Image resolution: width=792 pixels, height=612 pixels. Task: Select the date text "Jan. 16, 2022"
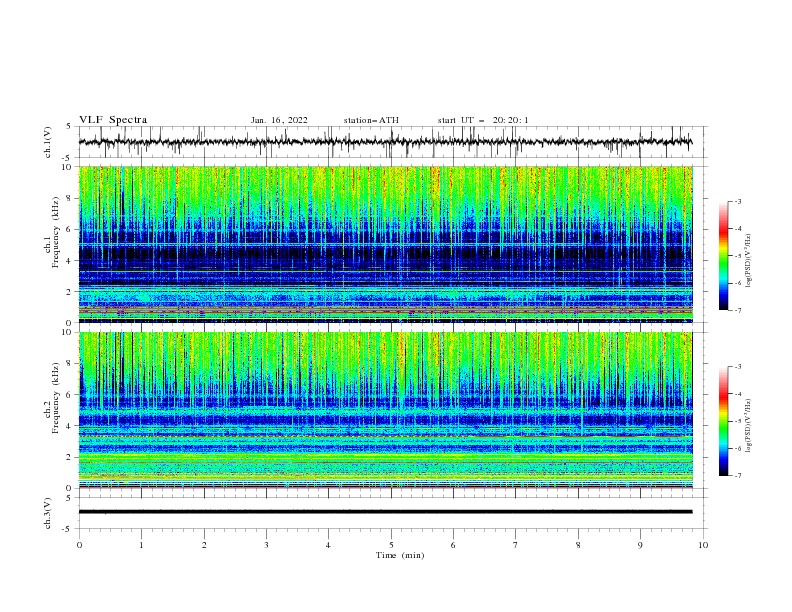click(x=279, y=120)
